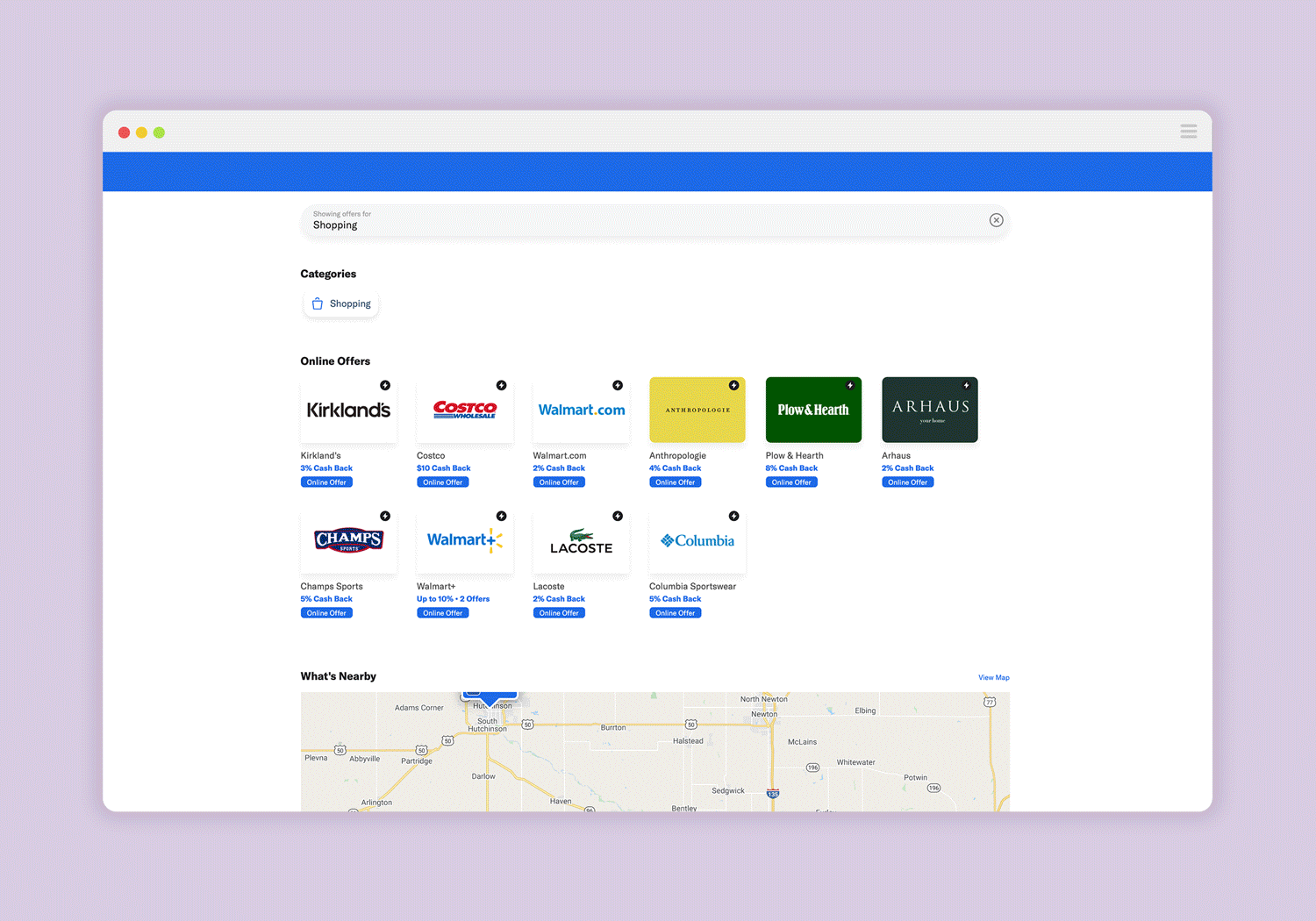Open the Walmart+ logo offer

coord(465,540)
